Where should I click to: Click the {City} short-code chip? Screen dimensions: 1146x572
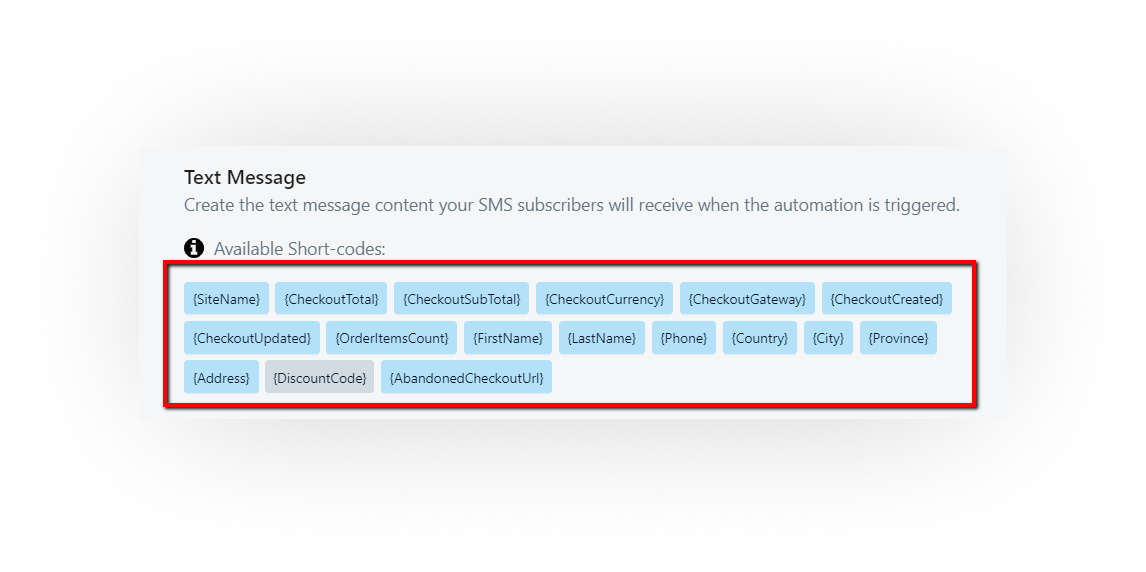coord(829,338)
